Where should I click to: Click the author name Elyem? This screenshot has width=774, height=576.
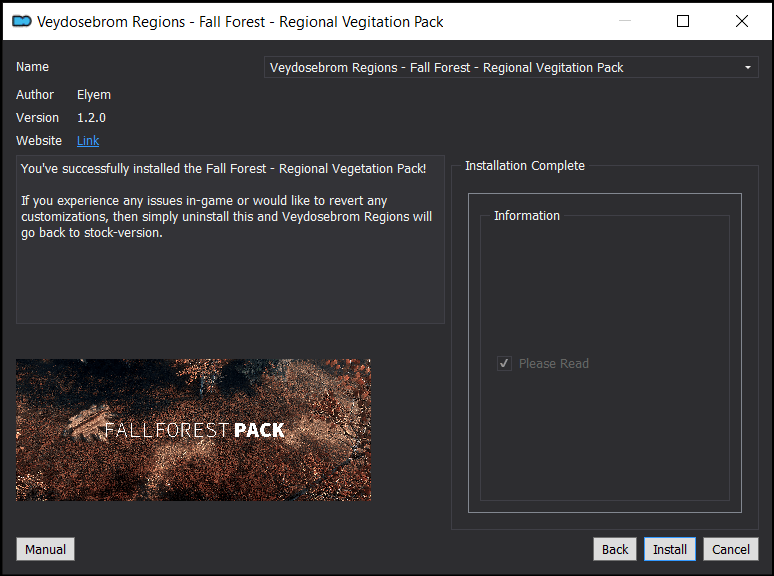click(94, 95)
